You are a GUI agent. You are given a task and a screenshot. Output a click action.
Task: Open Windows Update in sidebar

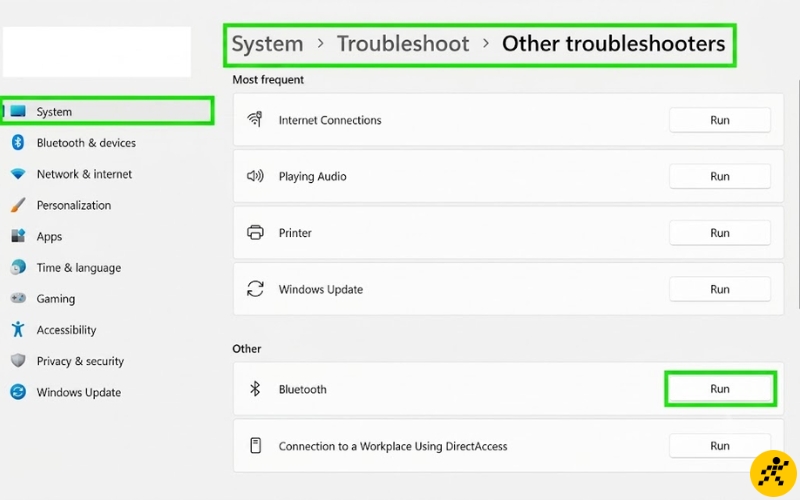click(79, 392)
